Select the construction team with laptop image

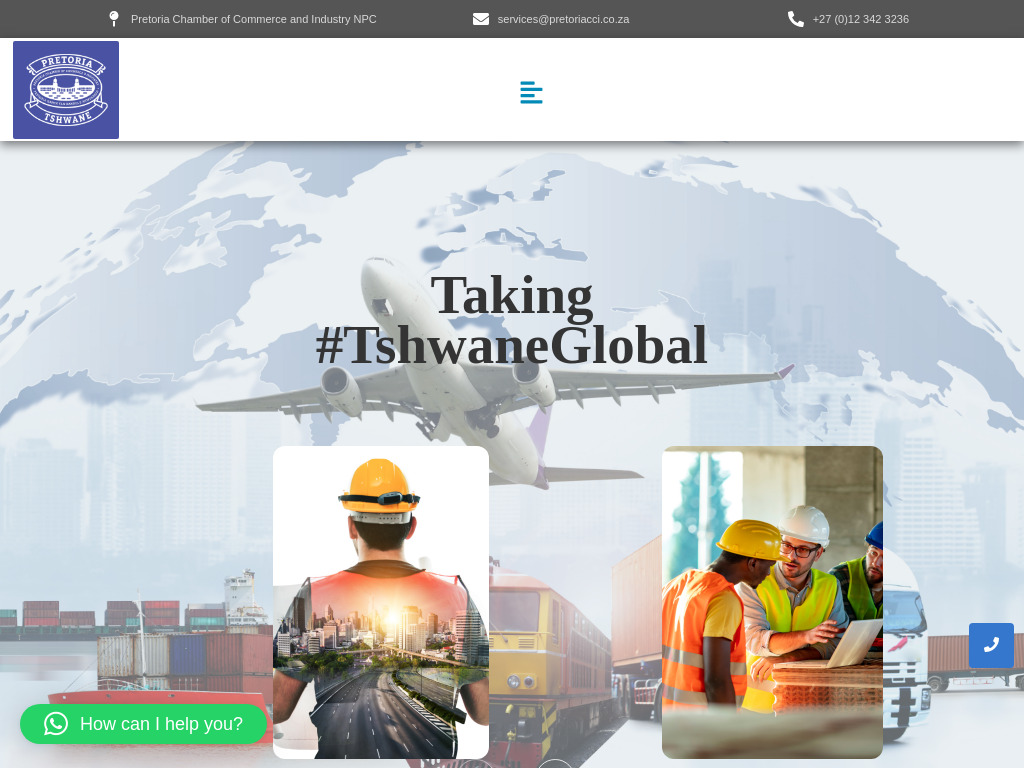click(x=772, y=602)
